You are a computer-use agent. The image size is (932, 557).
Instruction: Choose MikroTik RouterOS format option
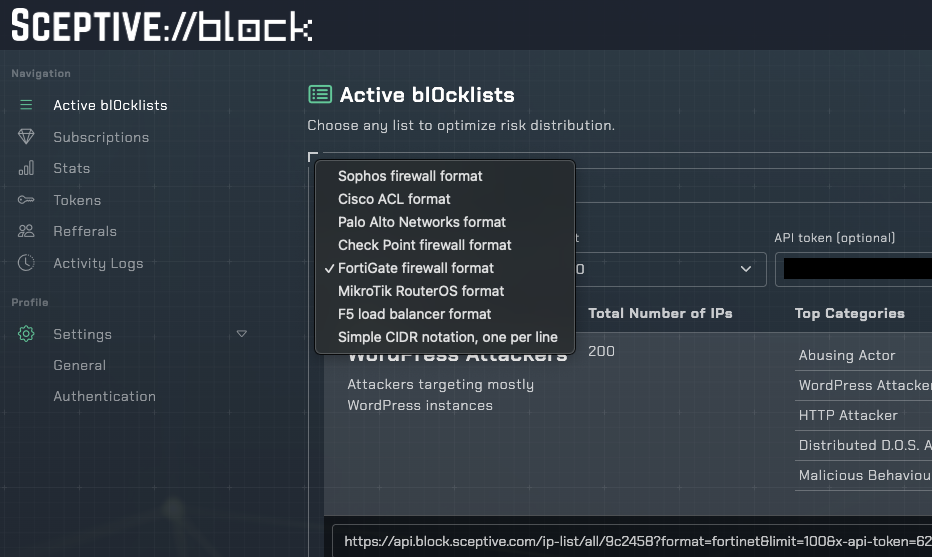pos(421,291)
